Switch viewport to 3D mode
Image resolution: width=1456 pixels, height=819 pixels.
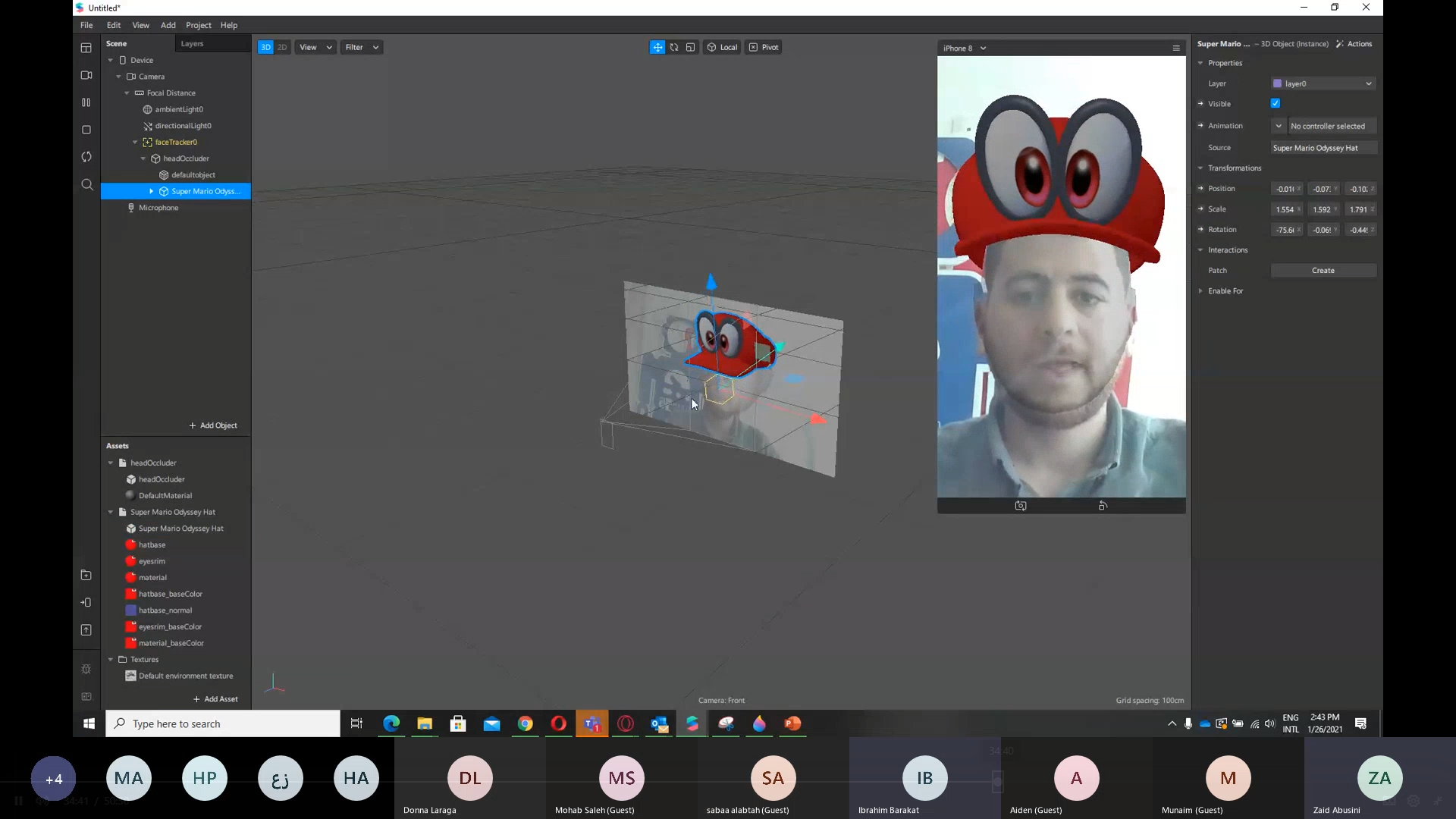265,47
